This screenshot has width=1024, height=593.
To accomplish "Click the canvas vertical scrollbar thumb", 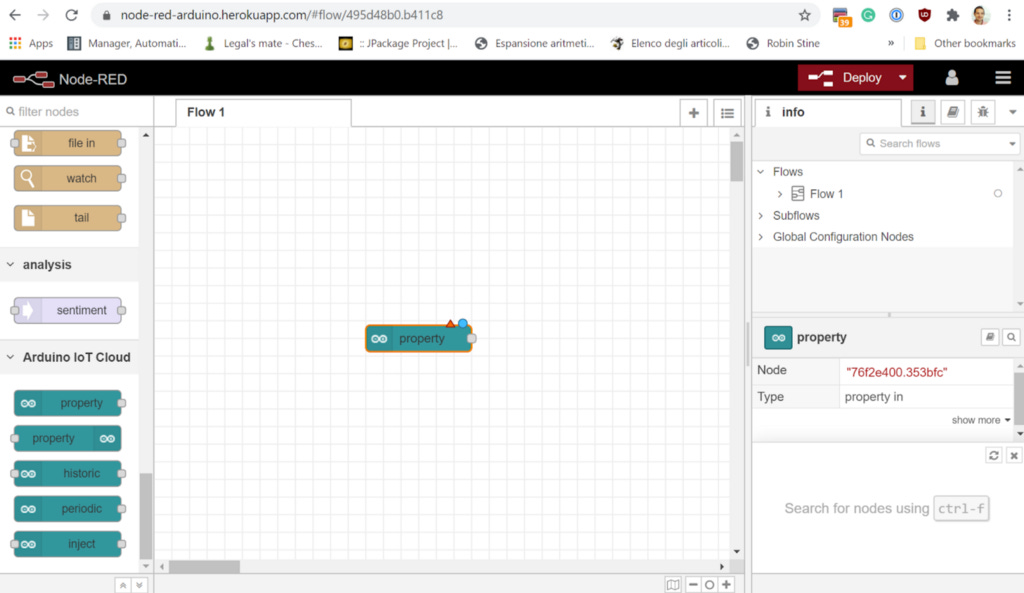I will (x=737, y=161).
